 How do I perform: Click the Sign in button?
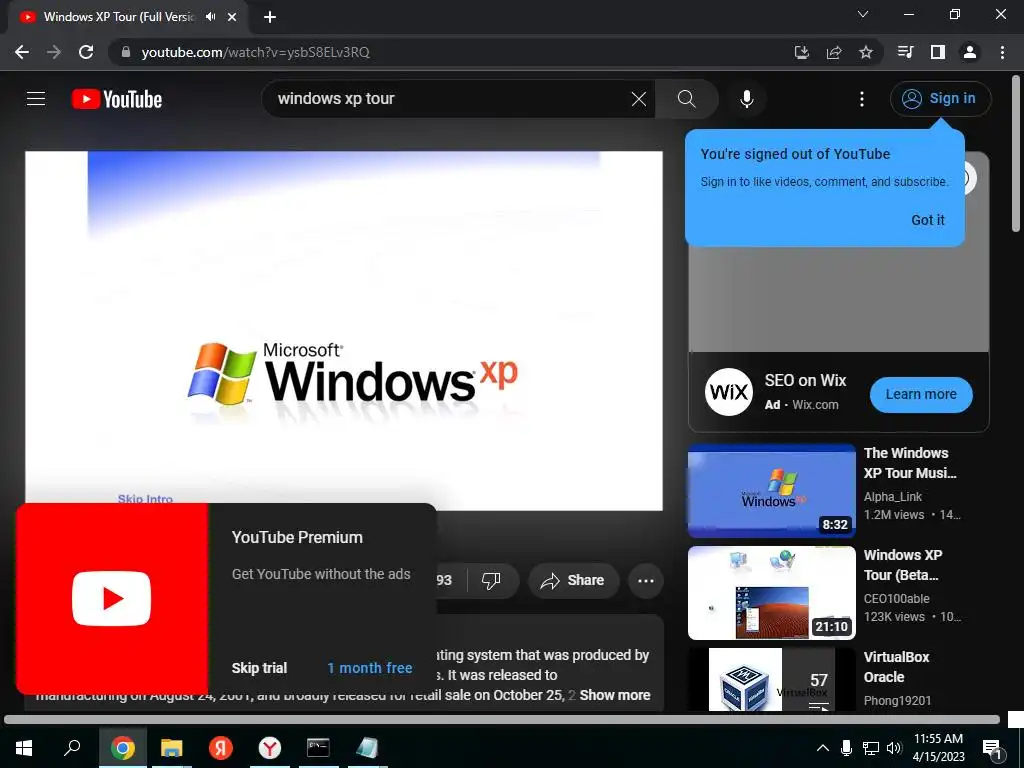pyautogui.click(x=940, y=99)
